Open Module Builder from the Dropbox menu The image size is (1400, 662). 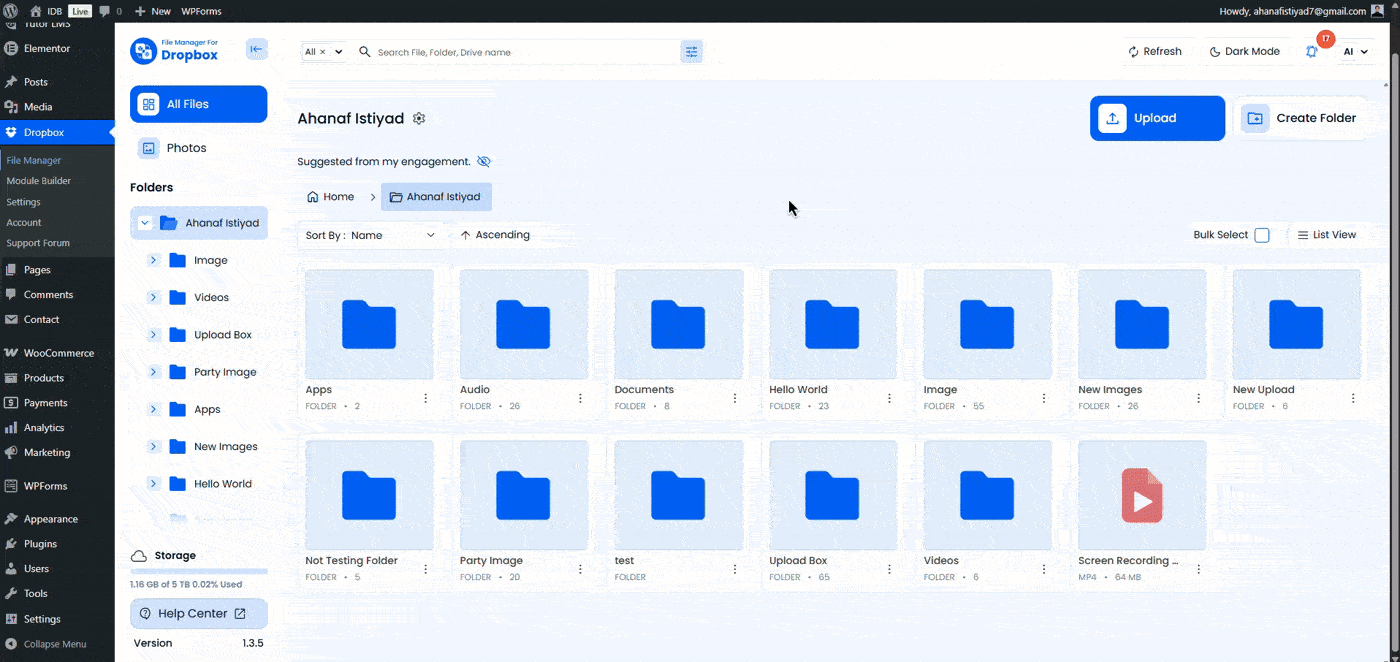[37, 180]
